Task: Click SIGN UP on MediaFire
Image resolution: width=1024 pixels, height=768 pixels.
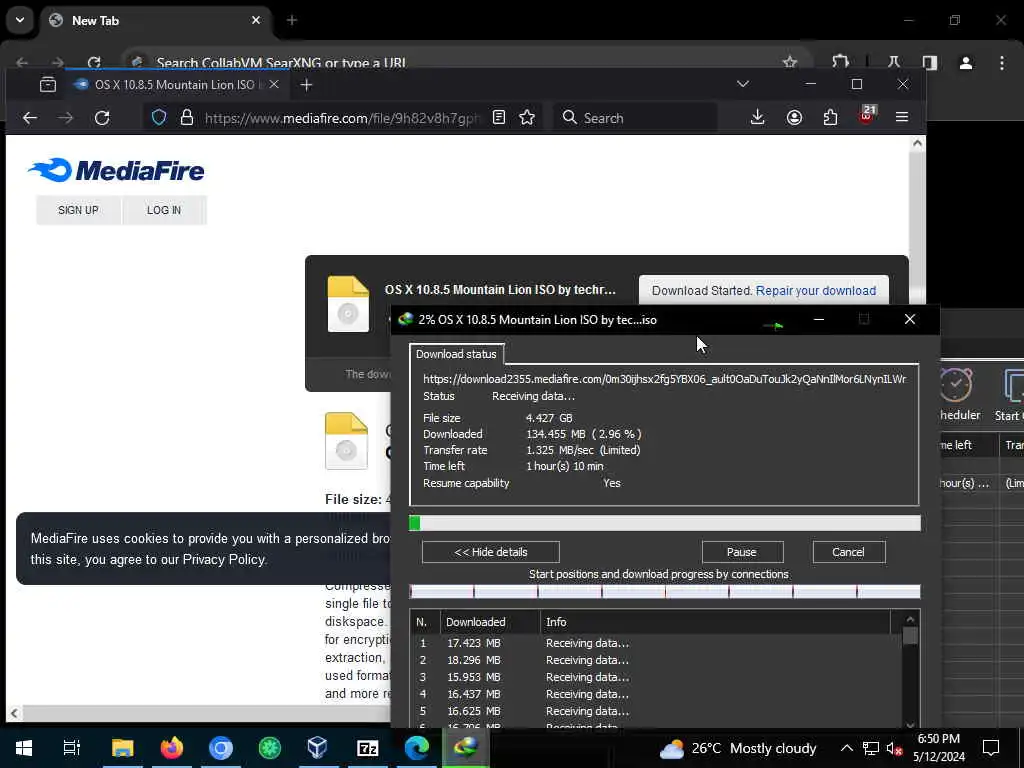Action: (x=78, y=210)
